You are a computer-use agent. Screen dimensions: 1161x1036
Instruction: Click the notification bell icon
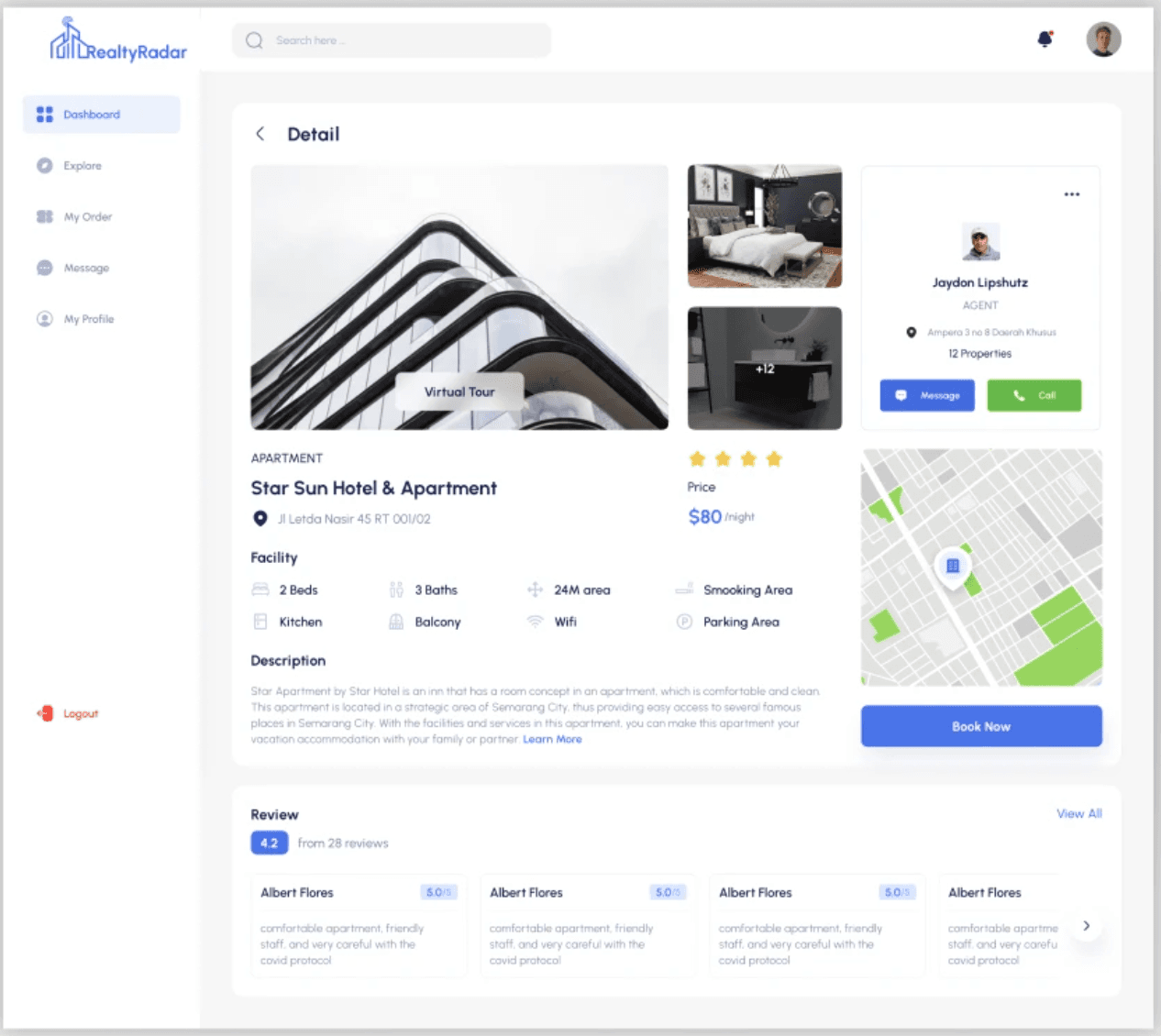pos(1045,39)
